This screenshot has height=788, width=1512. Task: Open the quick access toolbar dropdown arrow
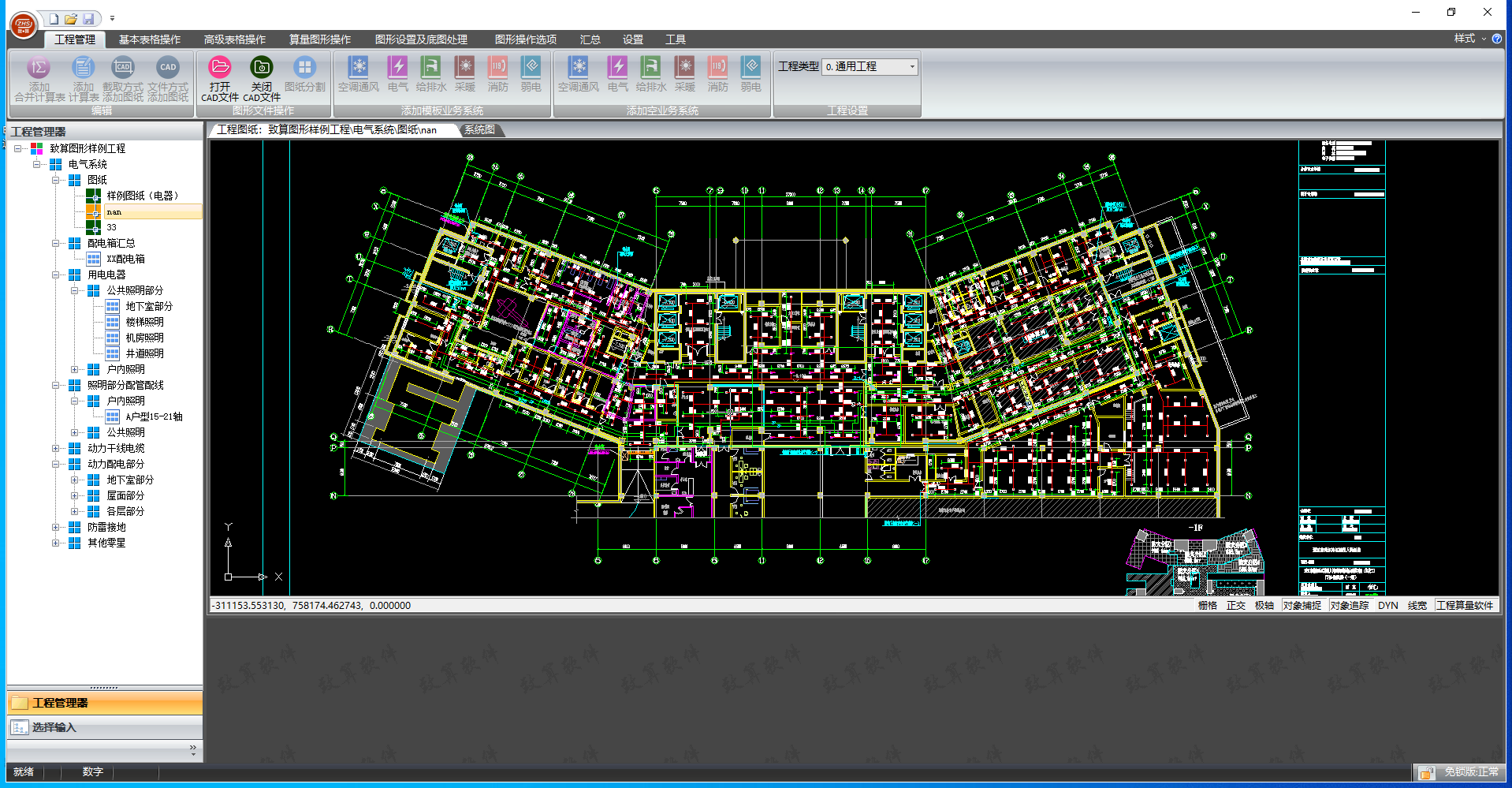tap(112, 18)
